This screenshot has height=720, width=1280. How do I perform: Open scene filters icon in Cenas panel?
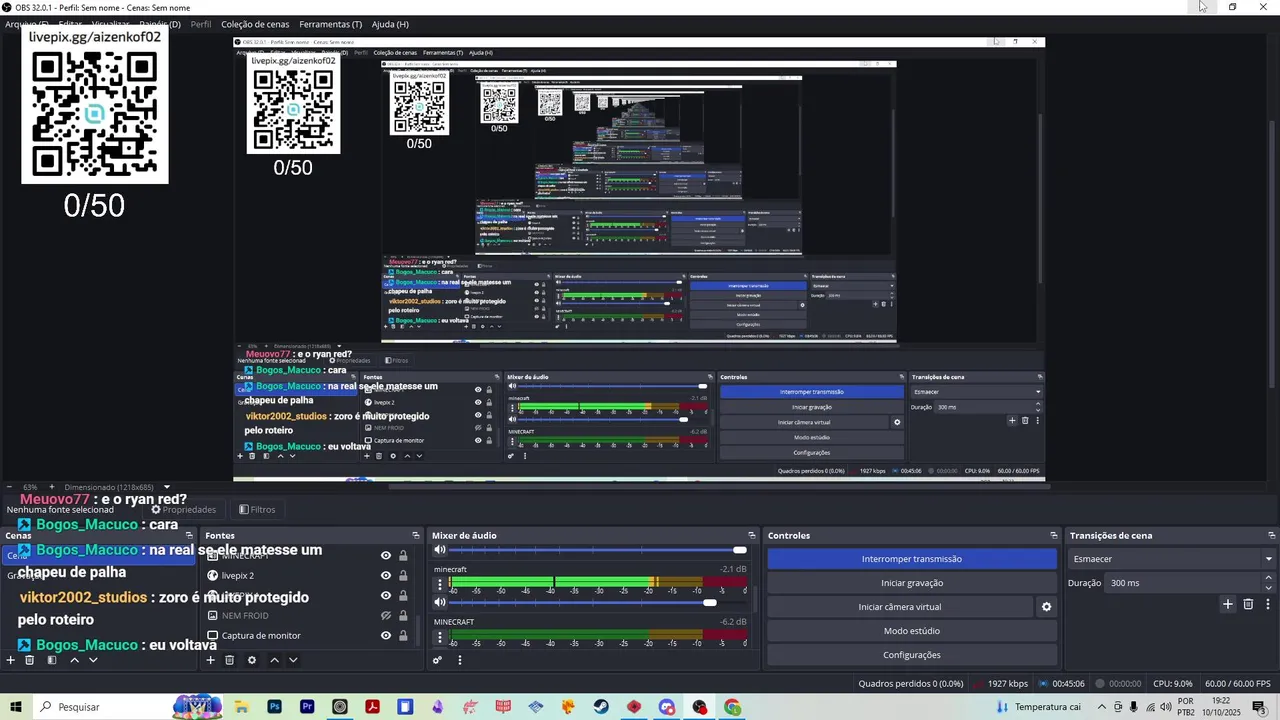[51, 660]
